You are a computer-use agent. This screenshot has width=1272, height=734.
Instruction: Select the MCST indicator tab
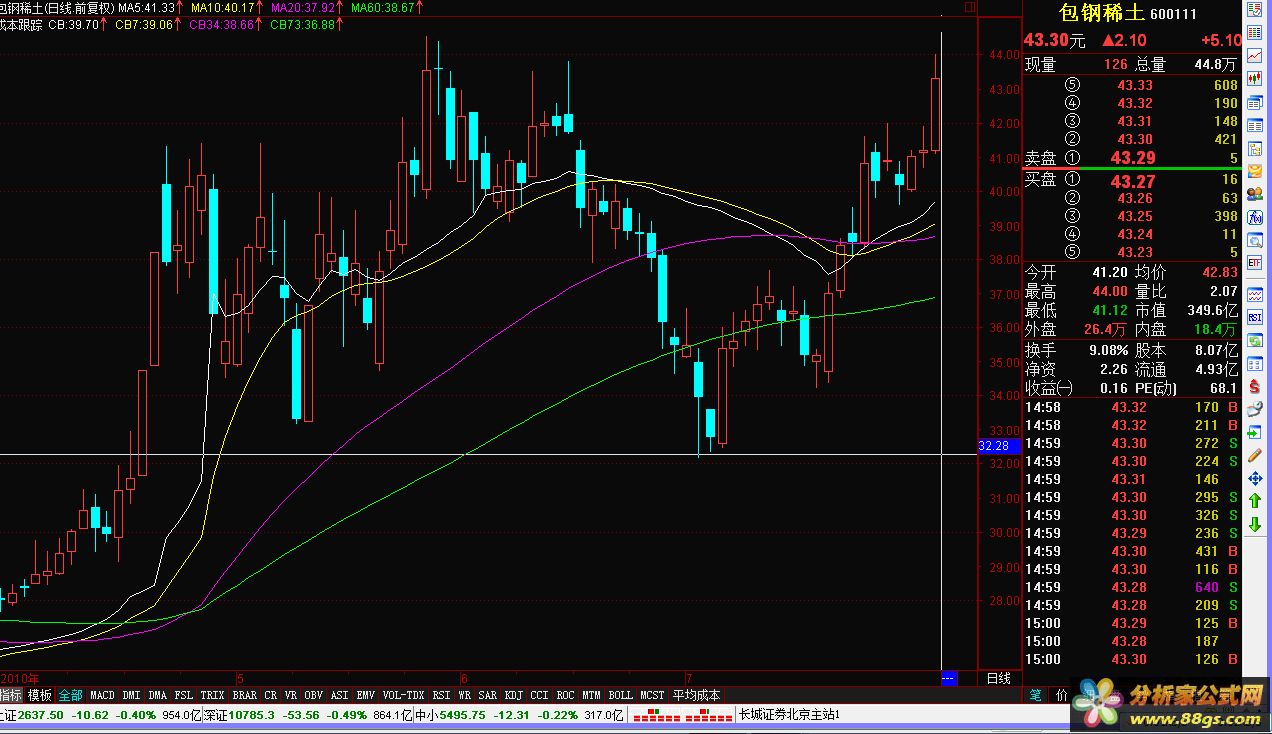click(x=652, y=694)
